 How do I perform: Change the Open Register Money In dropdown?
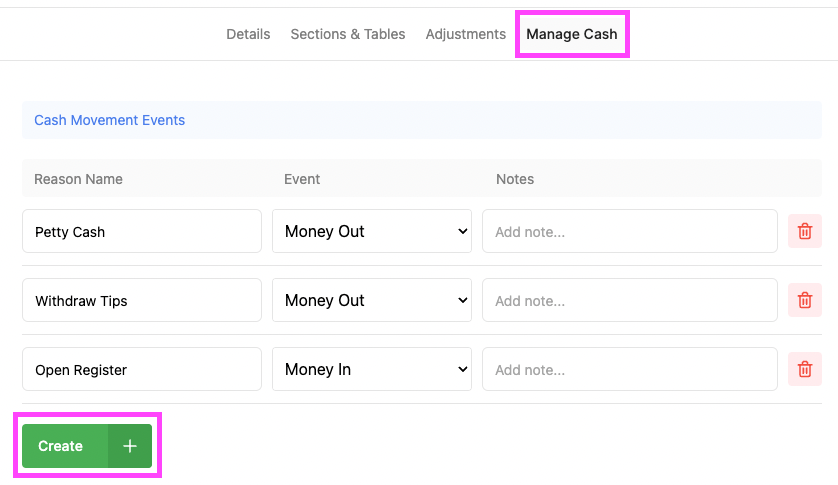[371, 369]
